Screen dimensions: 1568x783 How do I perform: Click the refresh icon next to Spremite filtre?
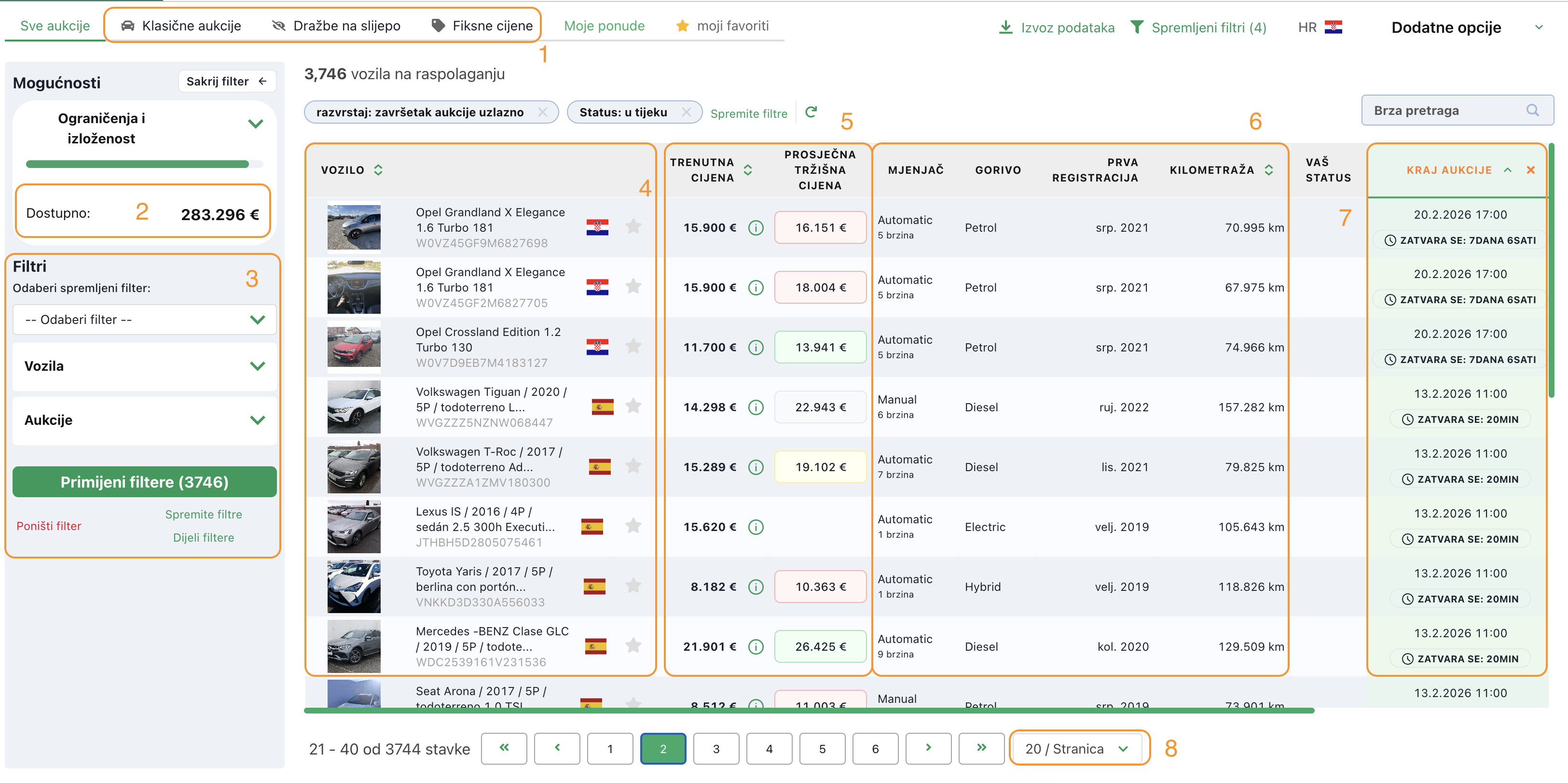coord(811,112)
